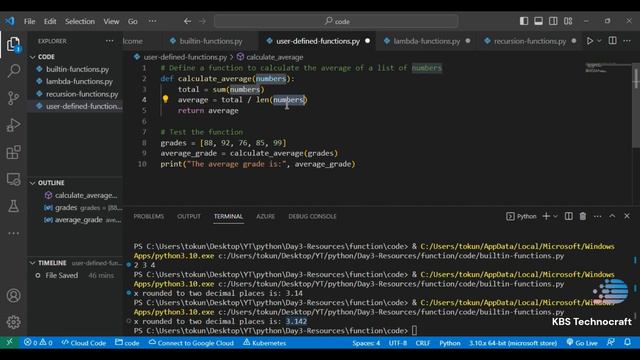Switch to the AZURE panel tab

(265, 216)
